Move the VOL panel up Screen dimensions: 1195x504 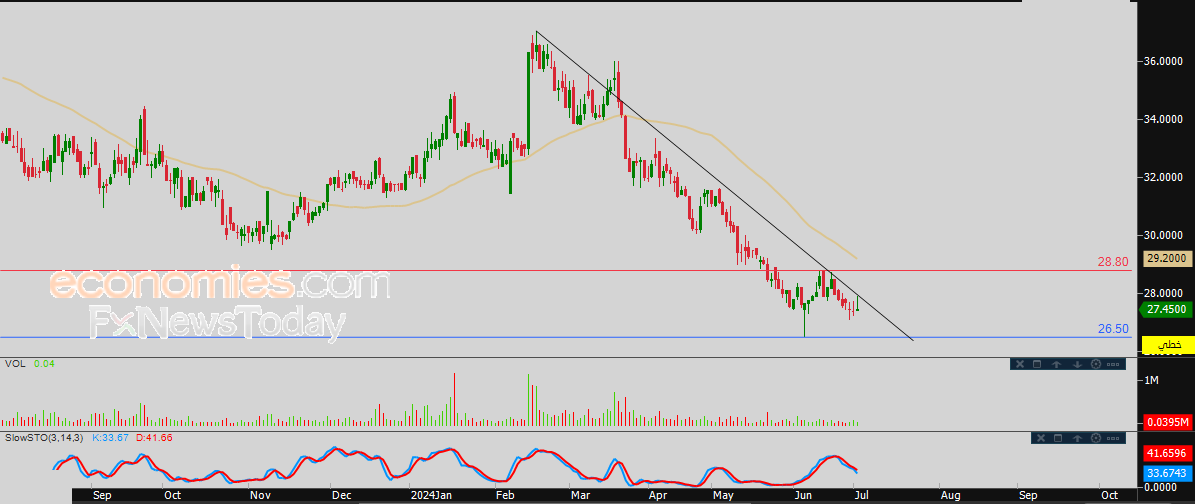click(x=1056, y=364)
